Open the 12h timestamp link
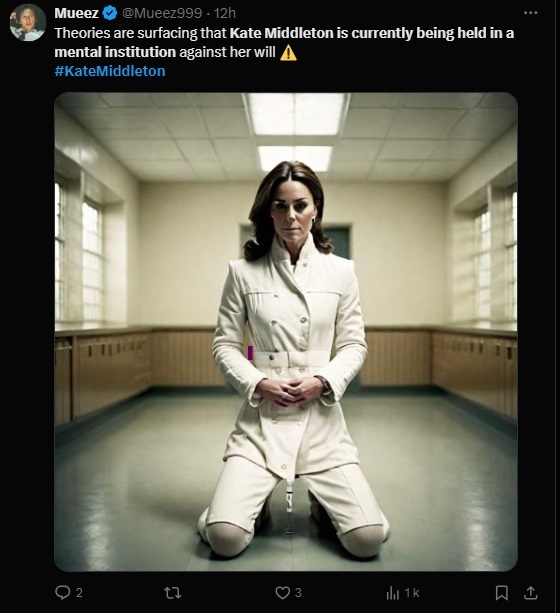The width and height of the screenshot is (560, 613). coord(225,13)
